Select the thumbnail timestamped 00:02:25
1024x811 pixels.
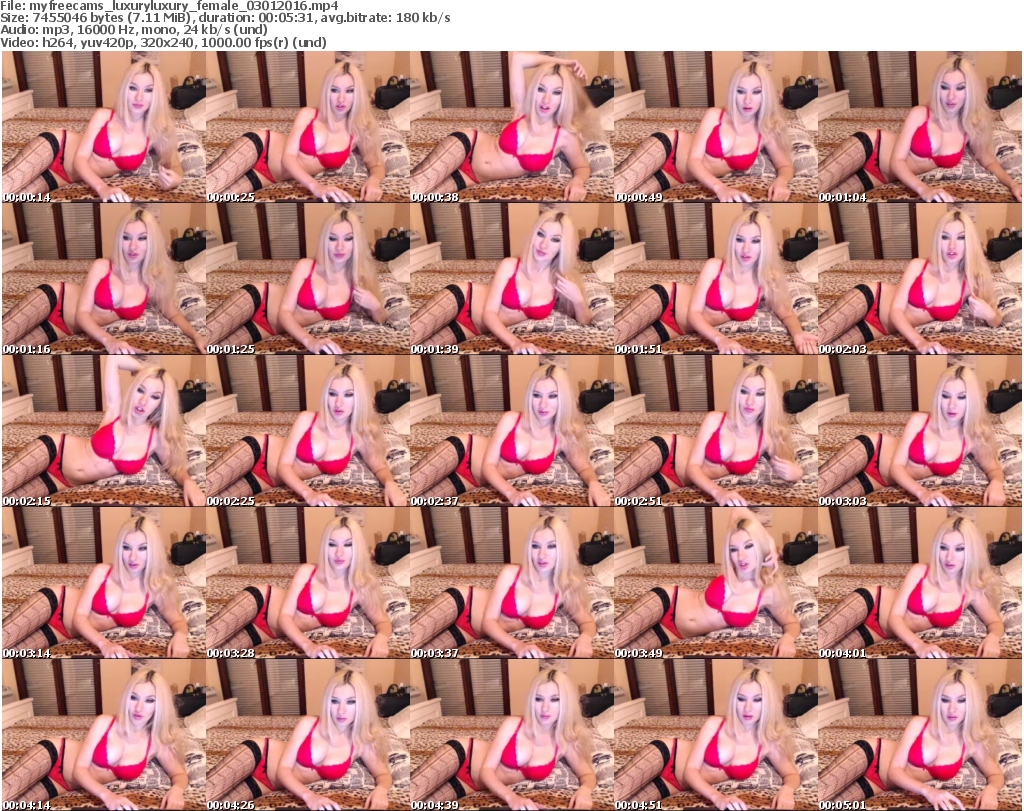308,431
